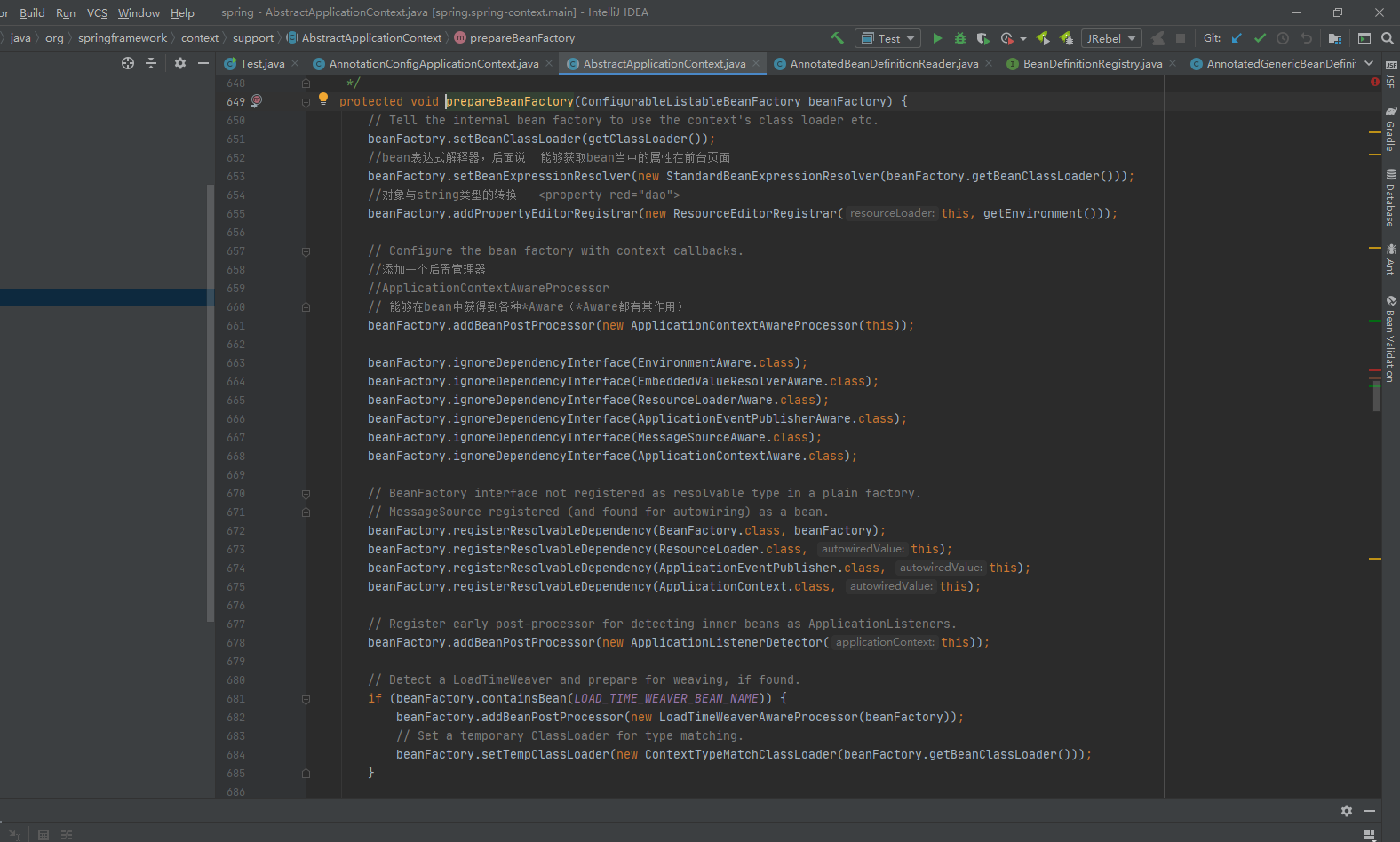
Task: Open the Help menu
Action: pos(182,12)
